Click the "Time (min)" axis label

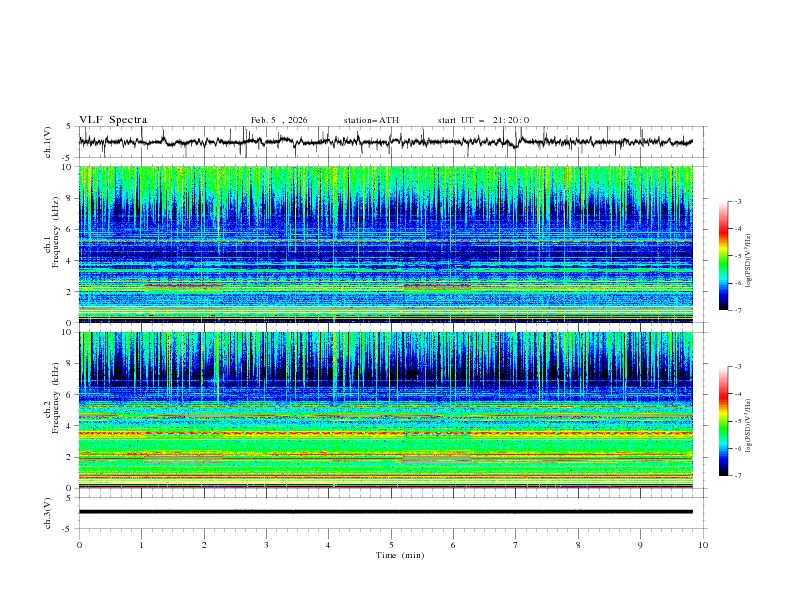click(400, 555)
